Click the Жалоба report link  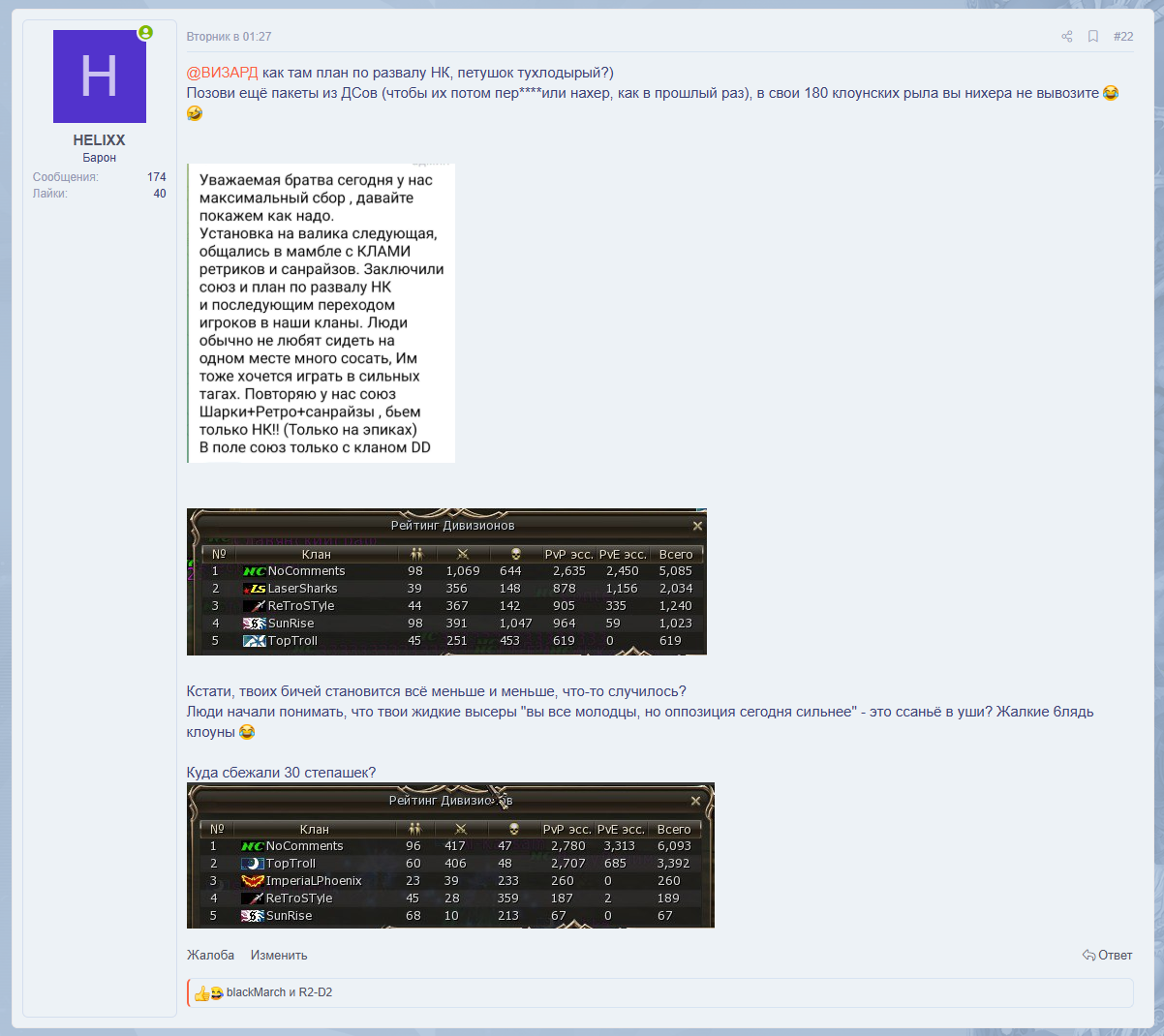coord(210,956)
